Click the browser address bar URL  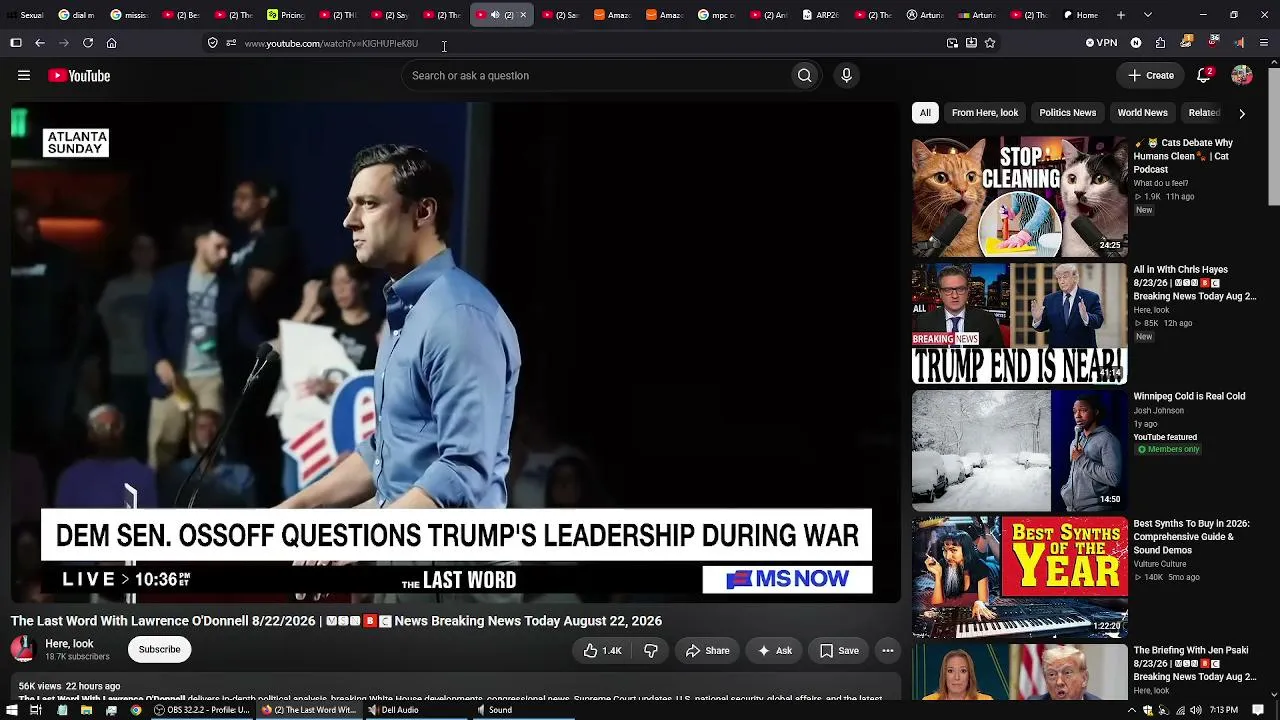(331, 44)
